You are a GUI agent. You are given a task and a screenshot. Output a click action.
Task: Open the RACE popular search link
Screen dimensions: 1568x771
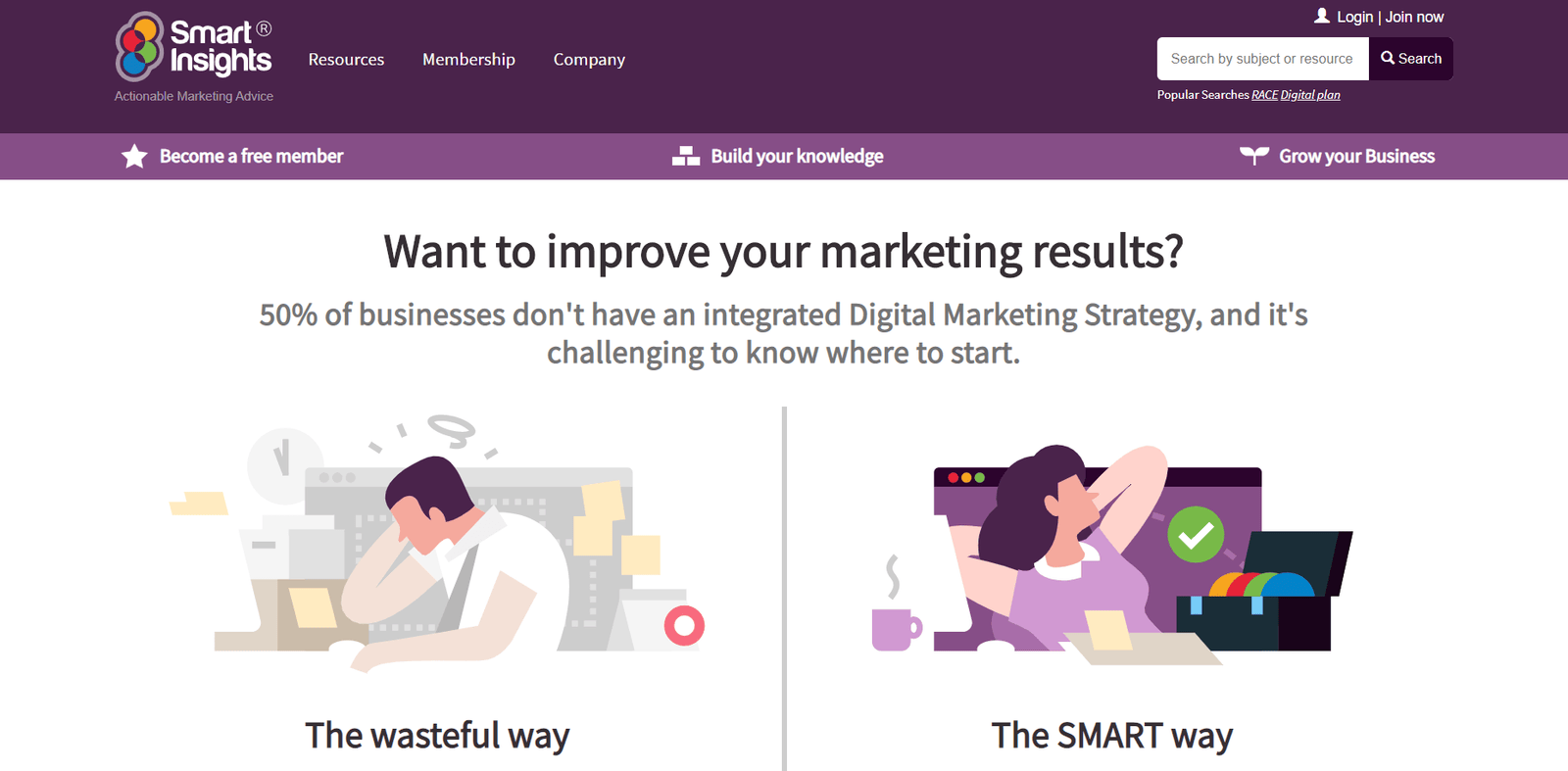click(x=1263, y=94)
